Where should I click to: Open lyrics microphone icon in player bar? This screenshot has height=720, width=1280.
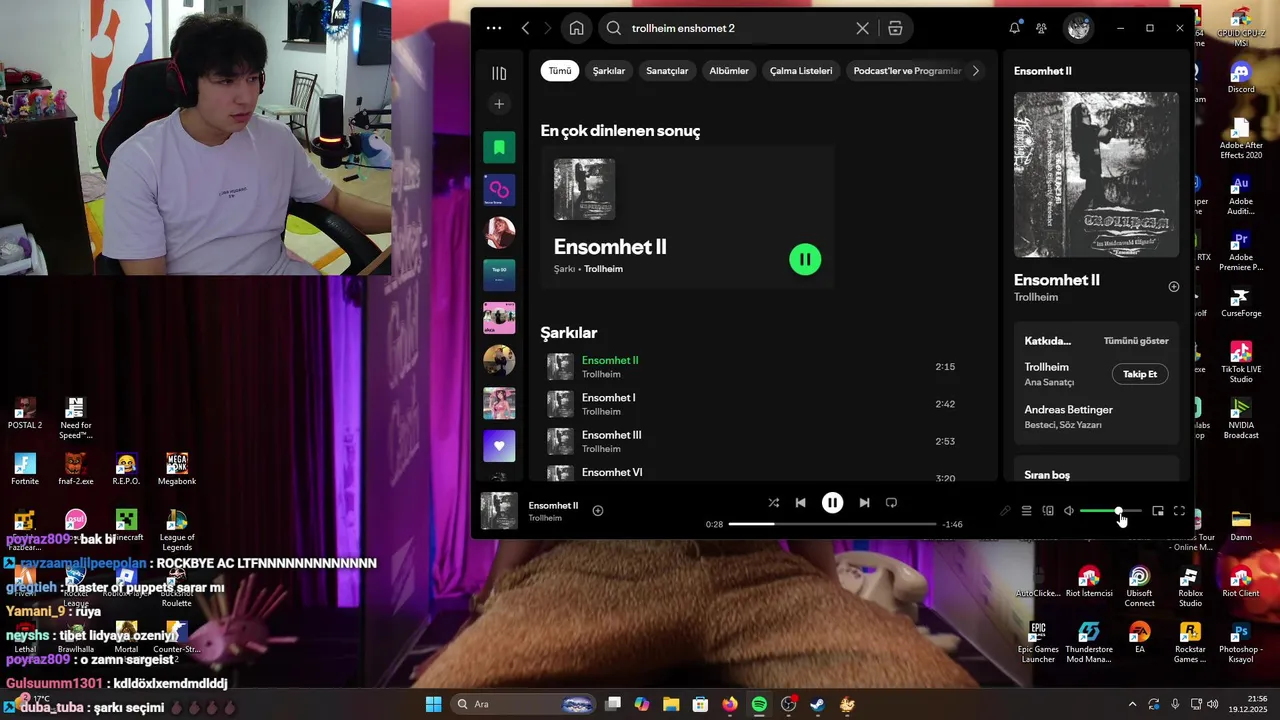click(1005, 511)
